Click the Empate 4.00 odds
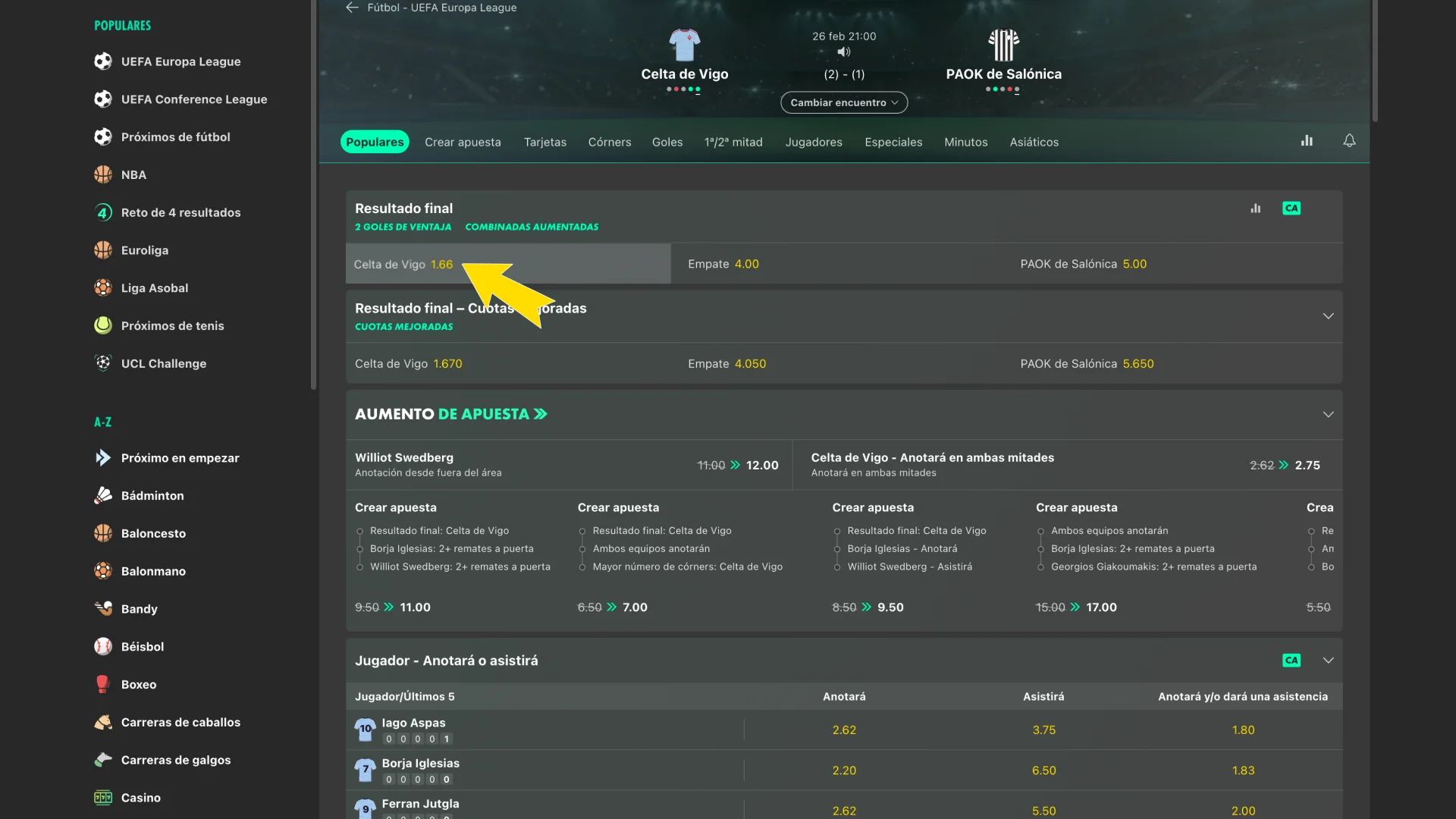The image size is (1456, 819). point(723,264)
